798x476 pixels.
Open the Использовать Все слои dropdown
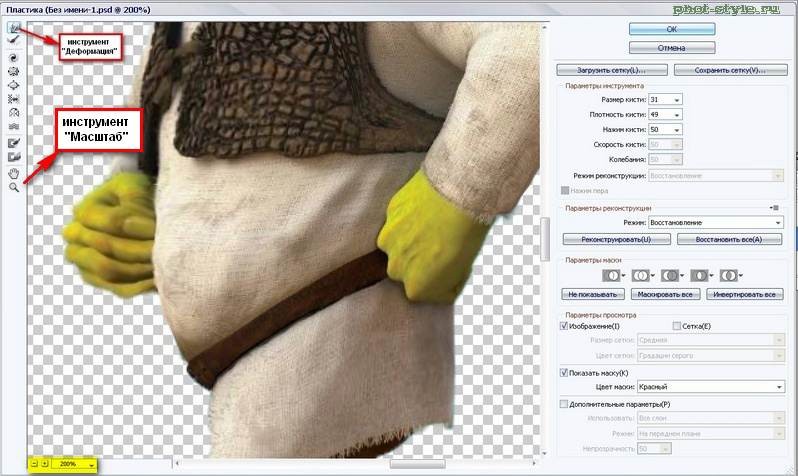click(710, 418)
